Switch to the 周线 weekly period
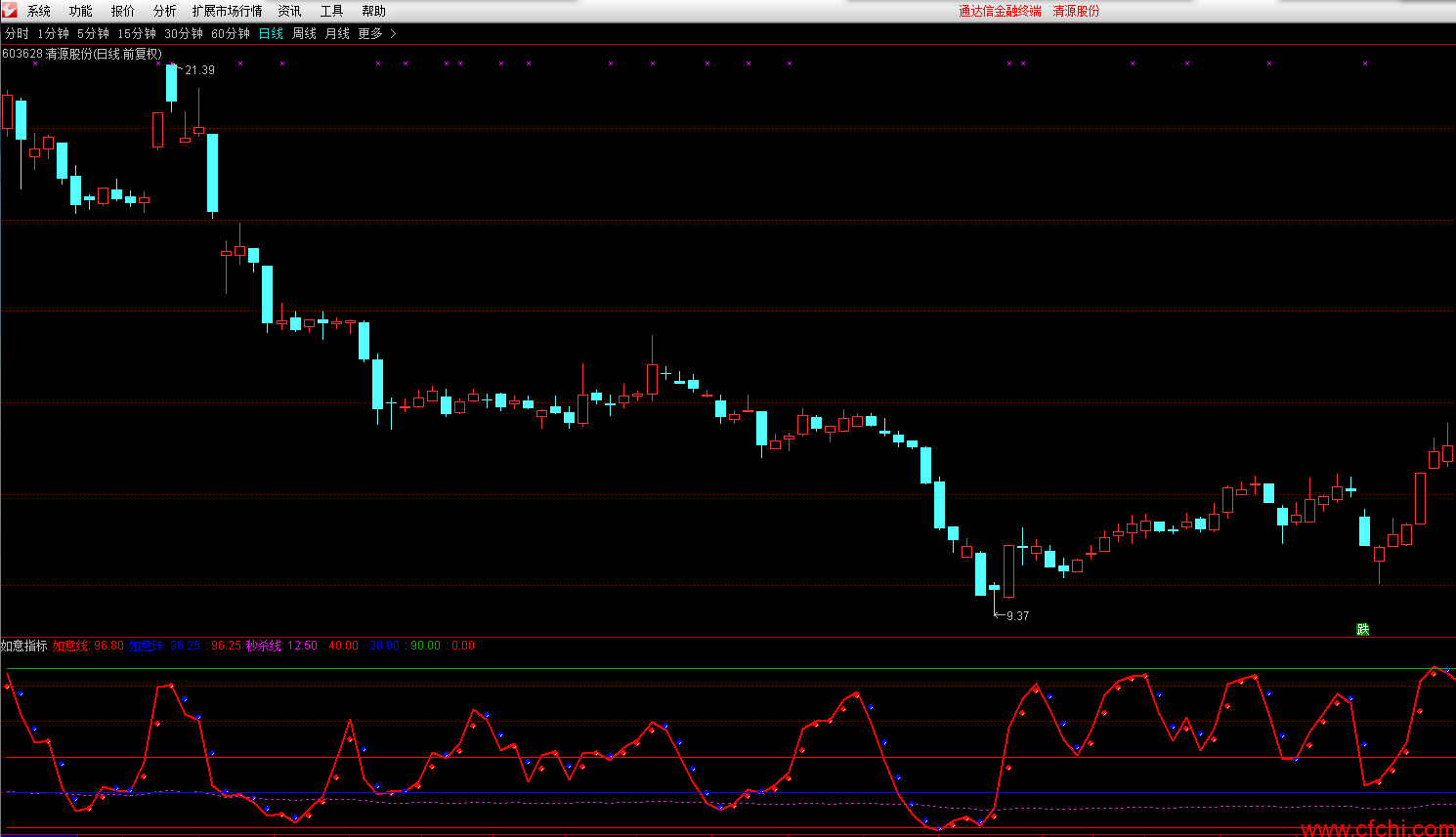Image resolution: width=1456 pixels, height=837 pixels. 305,34
